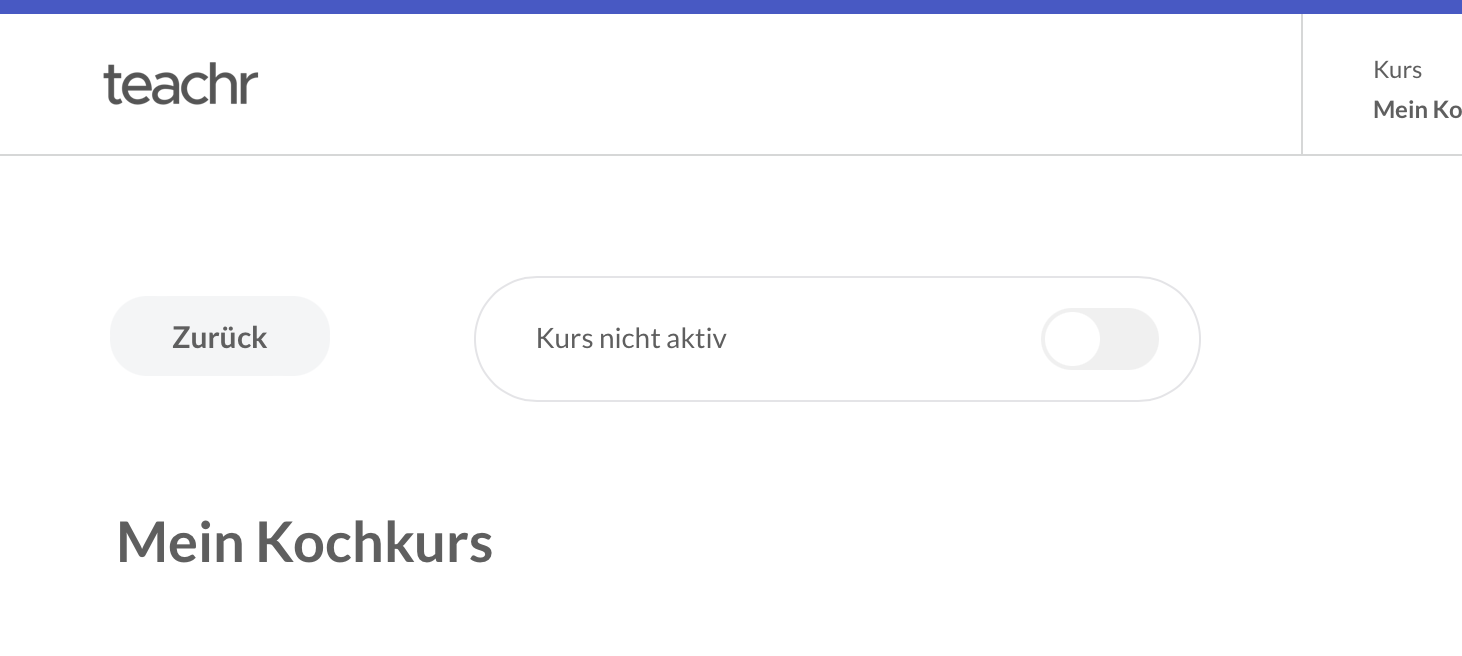Click the blue bar at the top

pyautogui.click(x=731, y=6)
